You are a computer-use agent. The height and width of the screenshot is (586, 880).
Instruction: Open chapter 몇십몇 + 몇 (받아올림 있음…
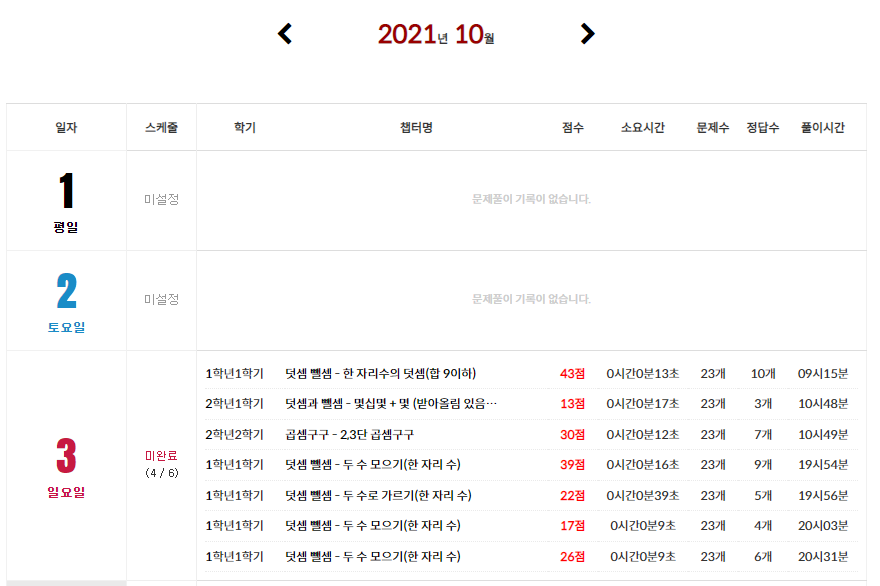click(391, 404)
